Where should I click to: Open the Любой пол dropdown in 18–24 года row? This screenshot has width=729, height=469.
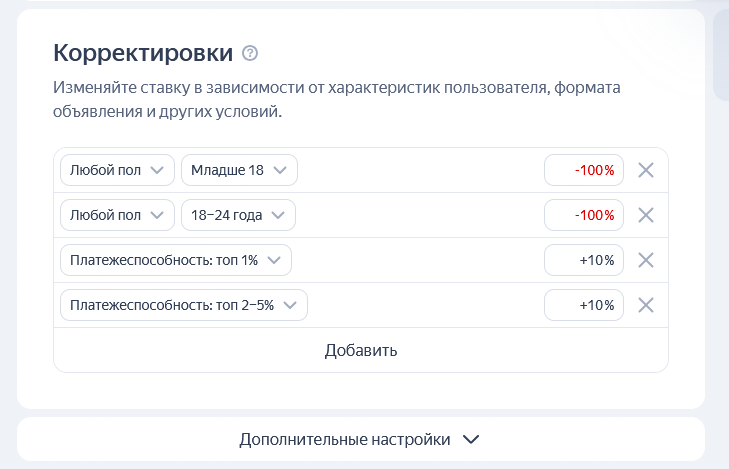117,215
